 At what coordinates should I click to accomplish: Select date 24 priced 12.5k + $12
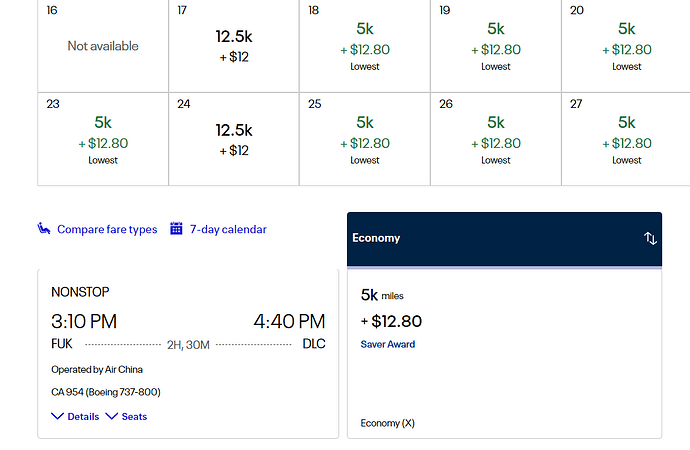click(234, 139)
